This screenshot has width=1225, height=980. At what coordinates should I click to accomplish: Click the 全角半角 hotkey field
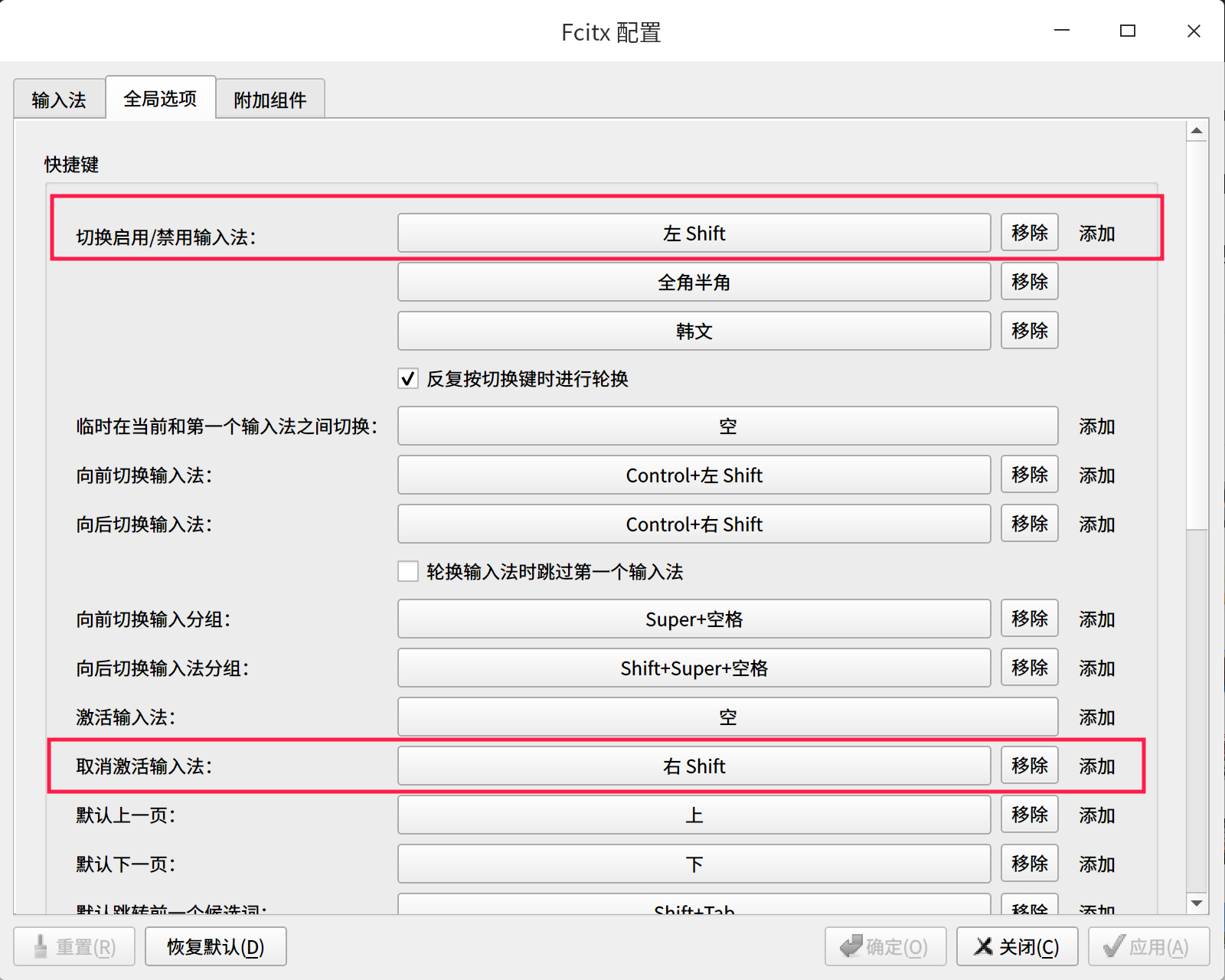click(x=694, y=282)
